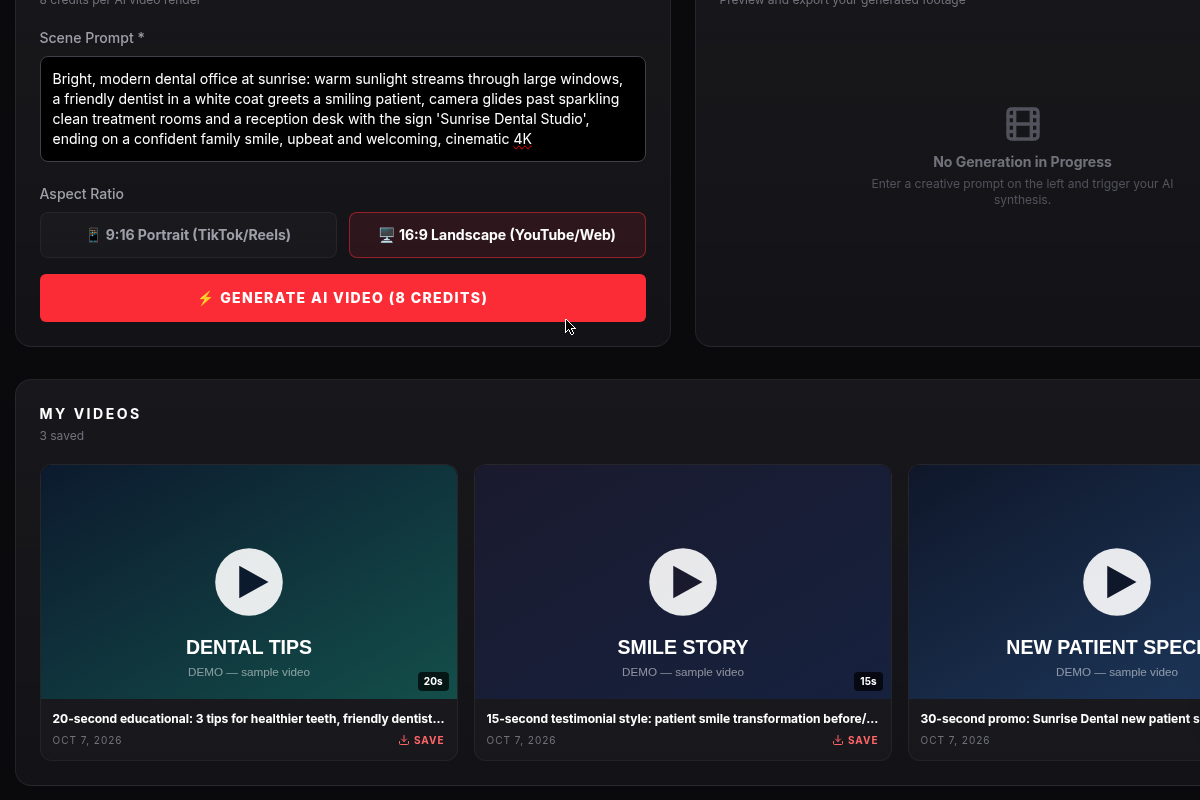Click the filmstrip icon in preview panel

click(x=1022, y=124)
